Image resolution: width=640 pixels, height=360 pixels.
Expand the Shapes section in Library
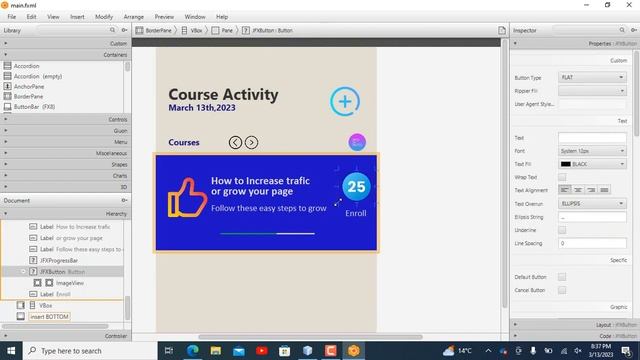pos(65,164)
